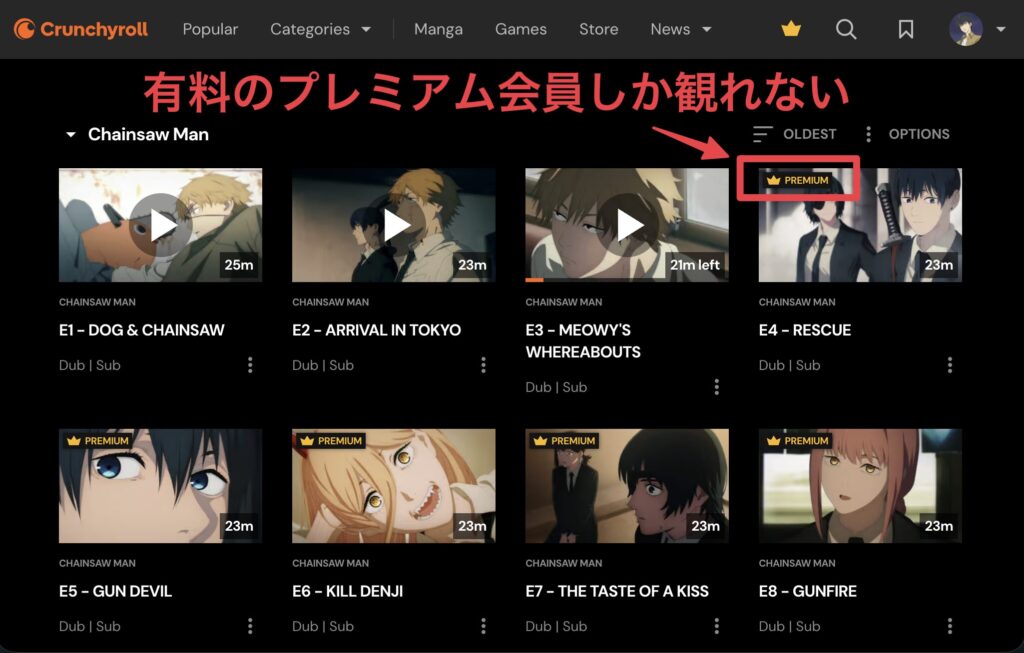Screen dimensions: 1024x653
Task: Click the Crunchyroll logo
Action: [78, 29]
